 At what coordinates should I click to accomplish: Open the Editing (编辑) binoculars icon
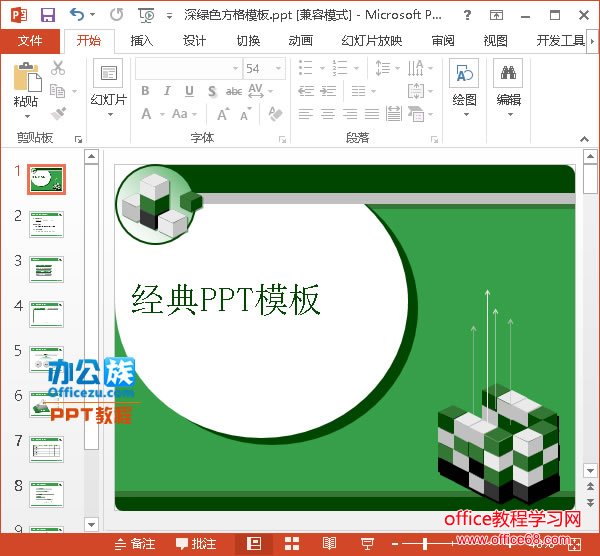click(508, 76)
